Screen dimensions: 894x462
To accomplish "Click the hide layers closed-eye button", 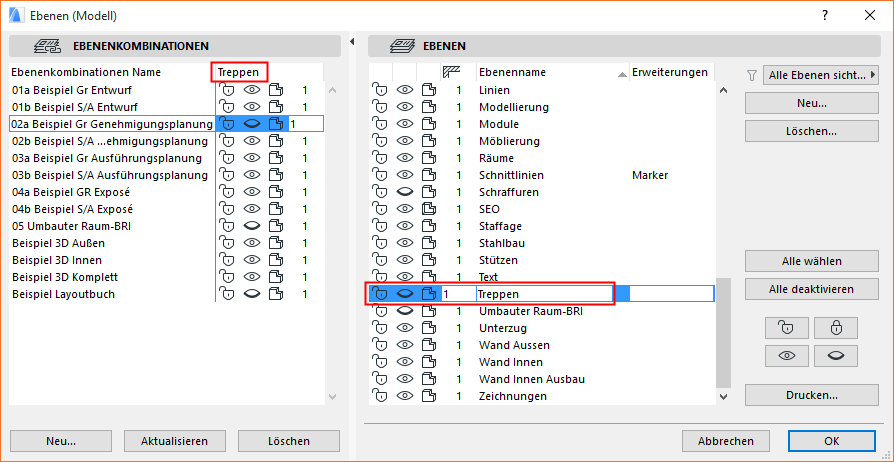I will (835, 356).
